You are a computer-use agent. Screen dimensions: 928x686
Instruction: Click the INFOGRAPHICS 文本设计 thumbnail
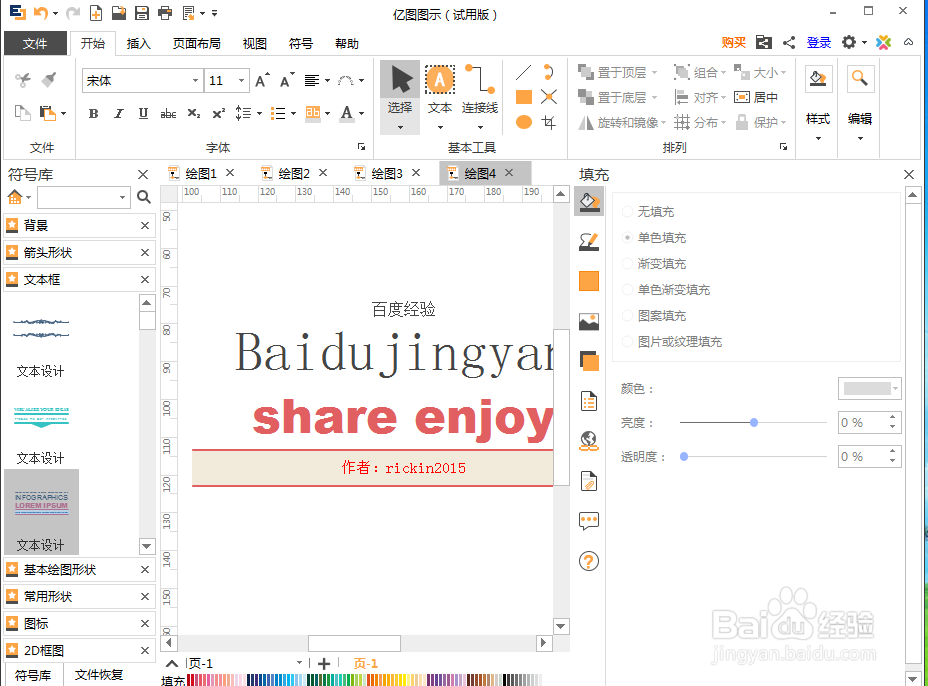click(41, 513)
